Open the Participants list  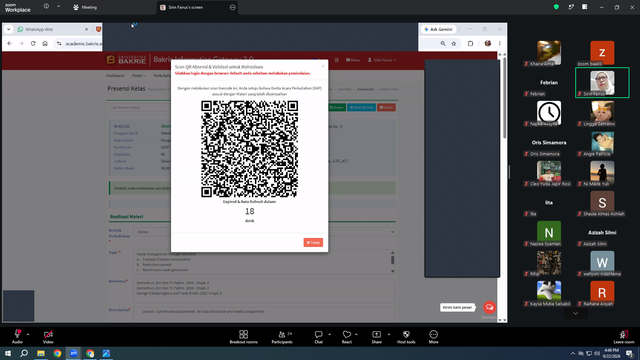(282, 337)
